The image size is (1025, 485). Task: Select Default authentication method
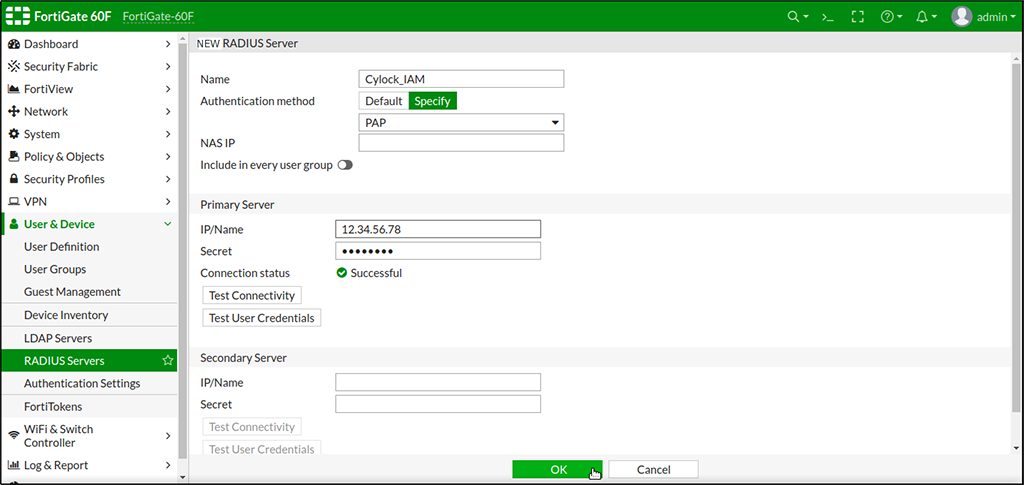(x=383, y=101)
